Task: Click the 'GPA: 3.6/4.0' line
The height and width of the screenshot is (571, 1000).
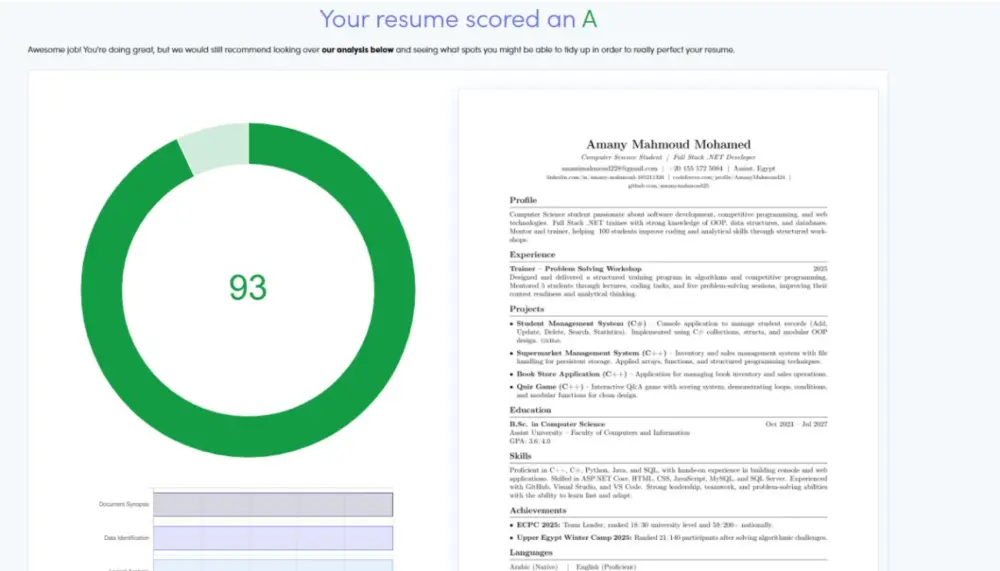Action: point(529,441)
